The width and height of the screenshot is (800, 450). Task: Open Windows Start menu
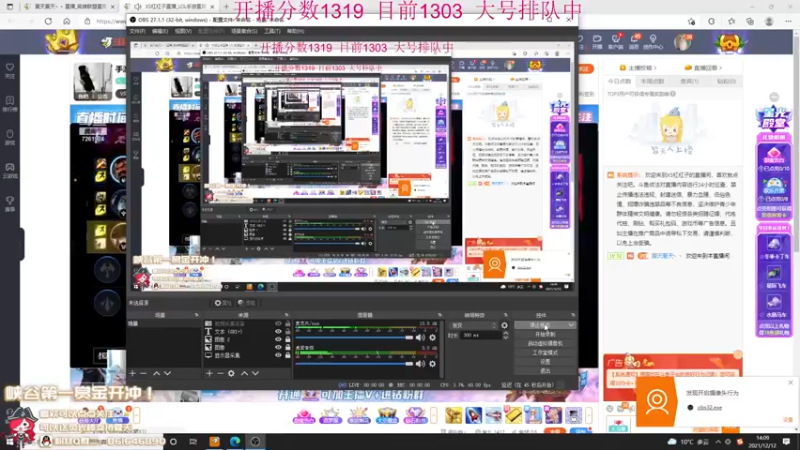(9, 442)
